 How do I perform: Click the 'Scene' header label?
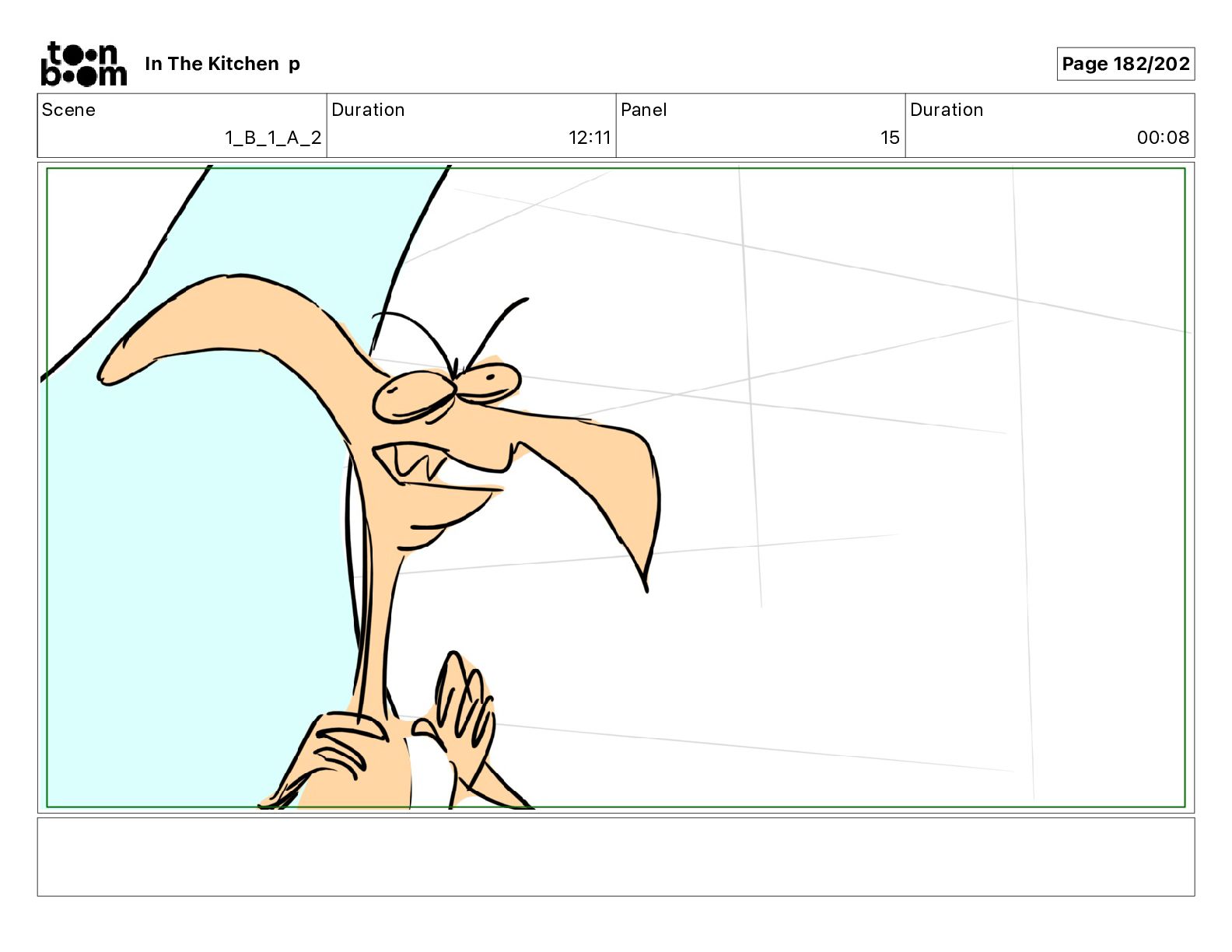[x=68, y=110]
